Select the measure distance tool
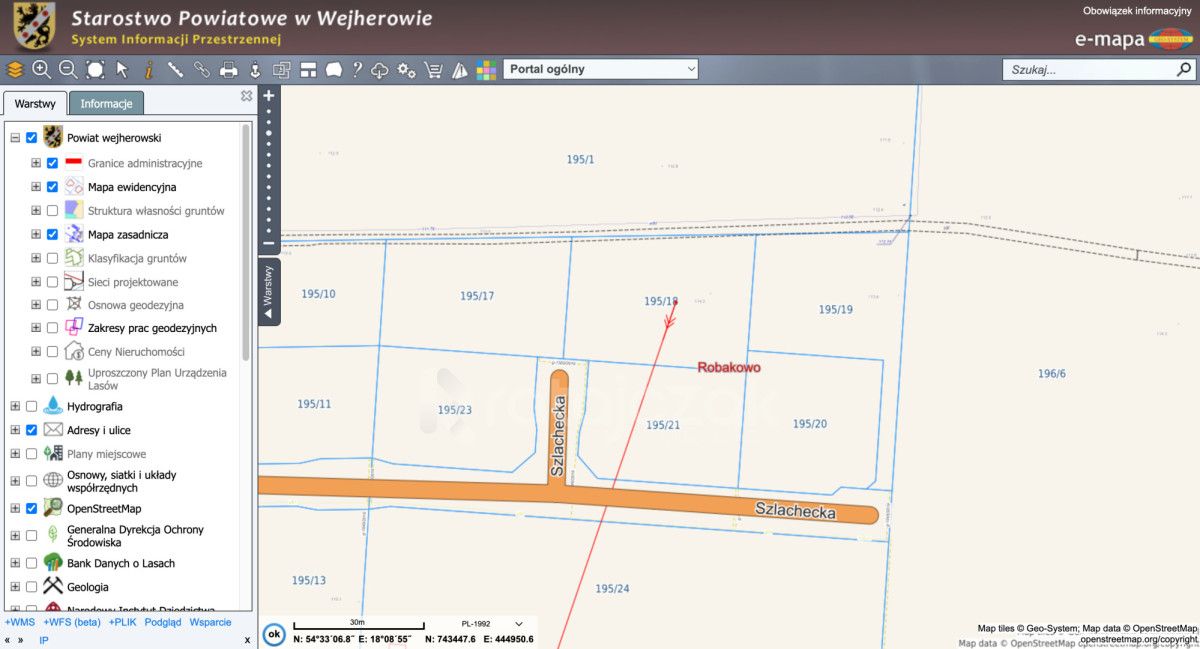The height and width of the screenshot is (649, 1200). [x=177, y=70]
